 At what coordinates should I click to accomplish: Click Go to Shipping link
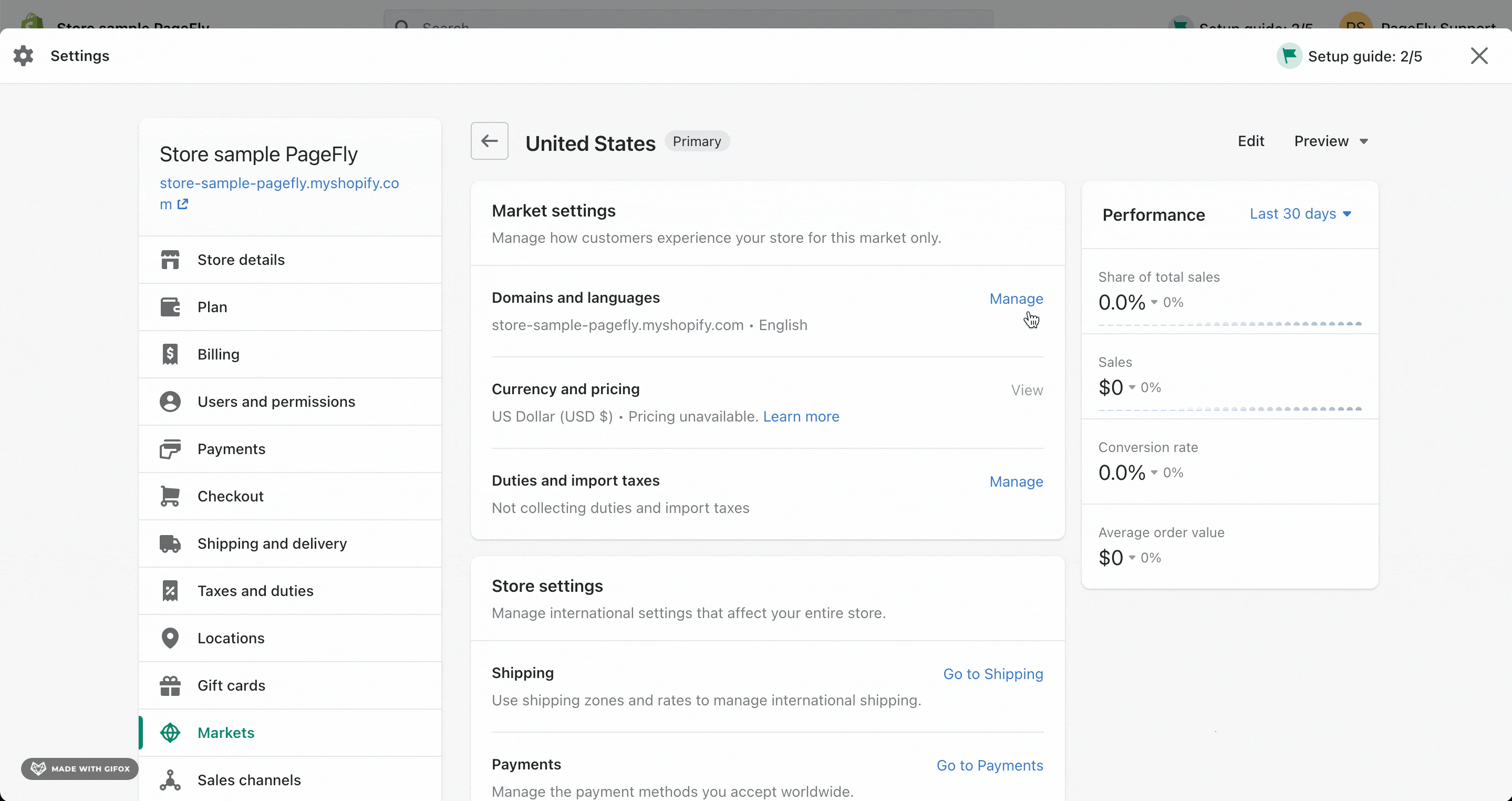(993, 674)
